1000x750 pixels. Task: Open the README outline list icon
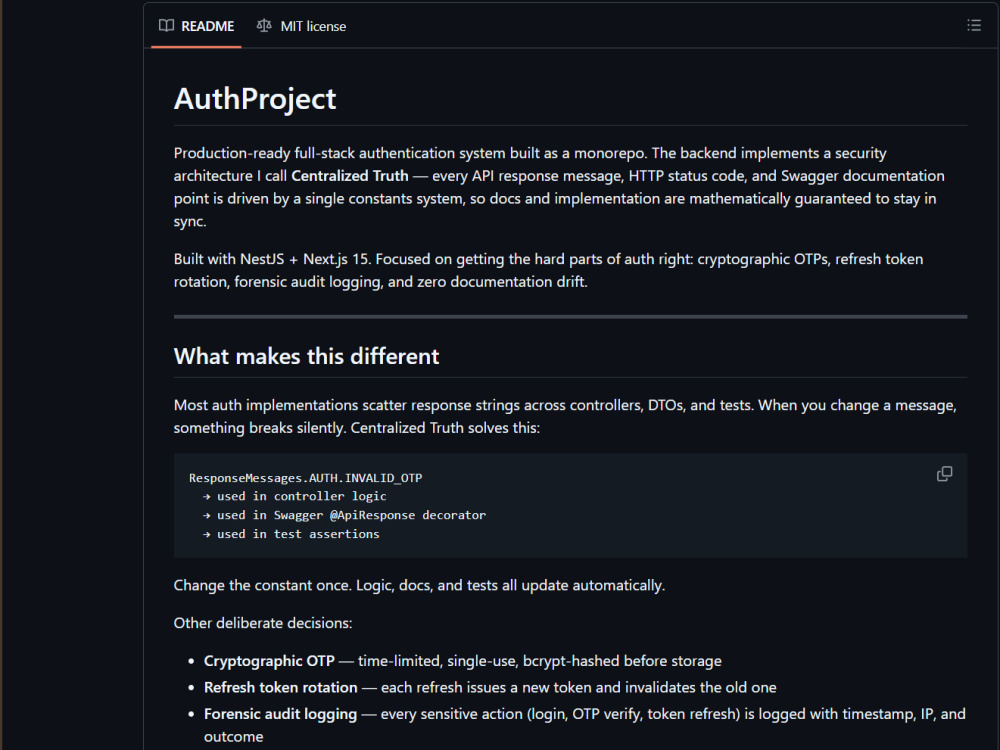click(973, 26)
